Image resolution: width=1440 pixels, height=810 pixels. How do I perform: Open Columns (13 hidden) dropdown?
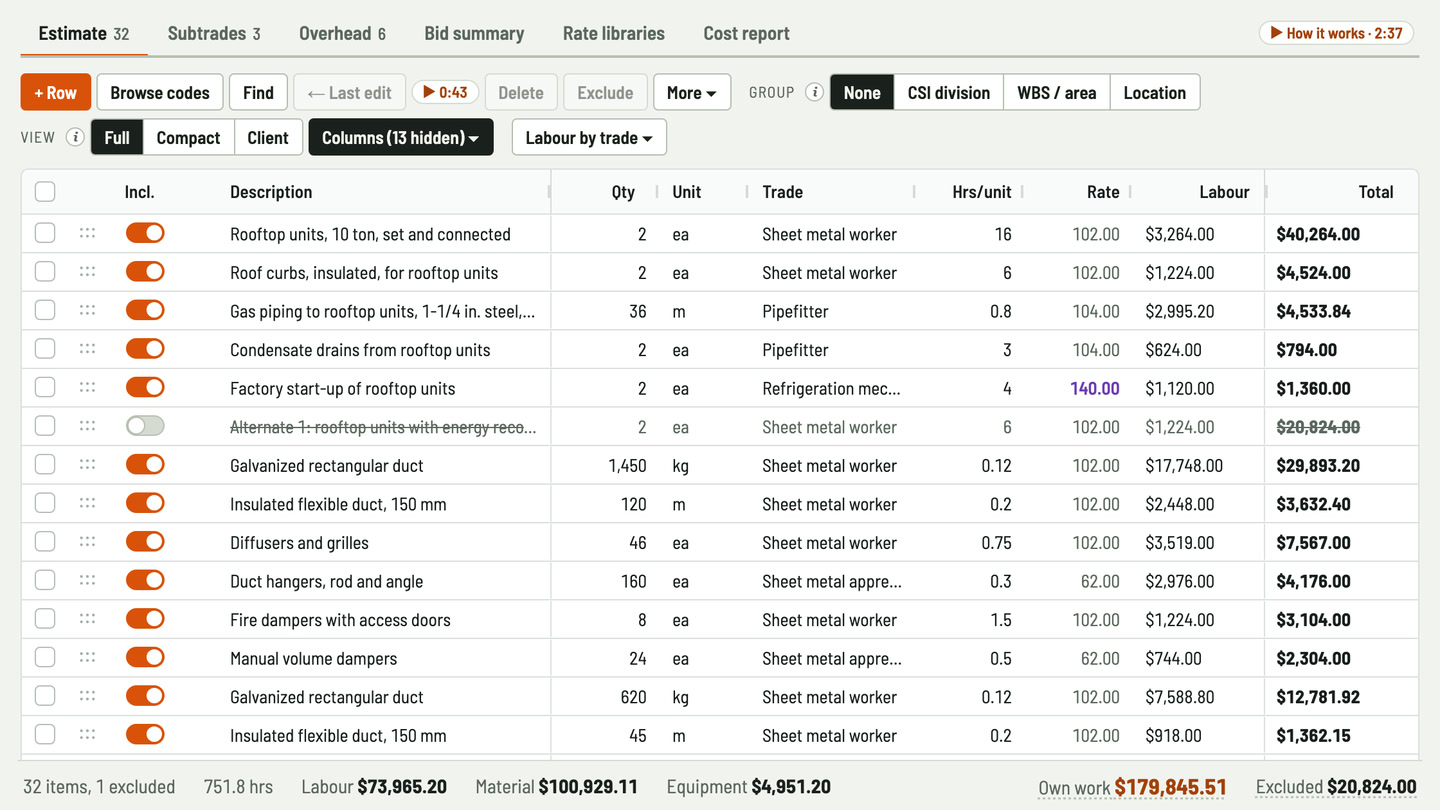401,137
